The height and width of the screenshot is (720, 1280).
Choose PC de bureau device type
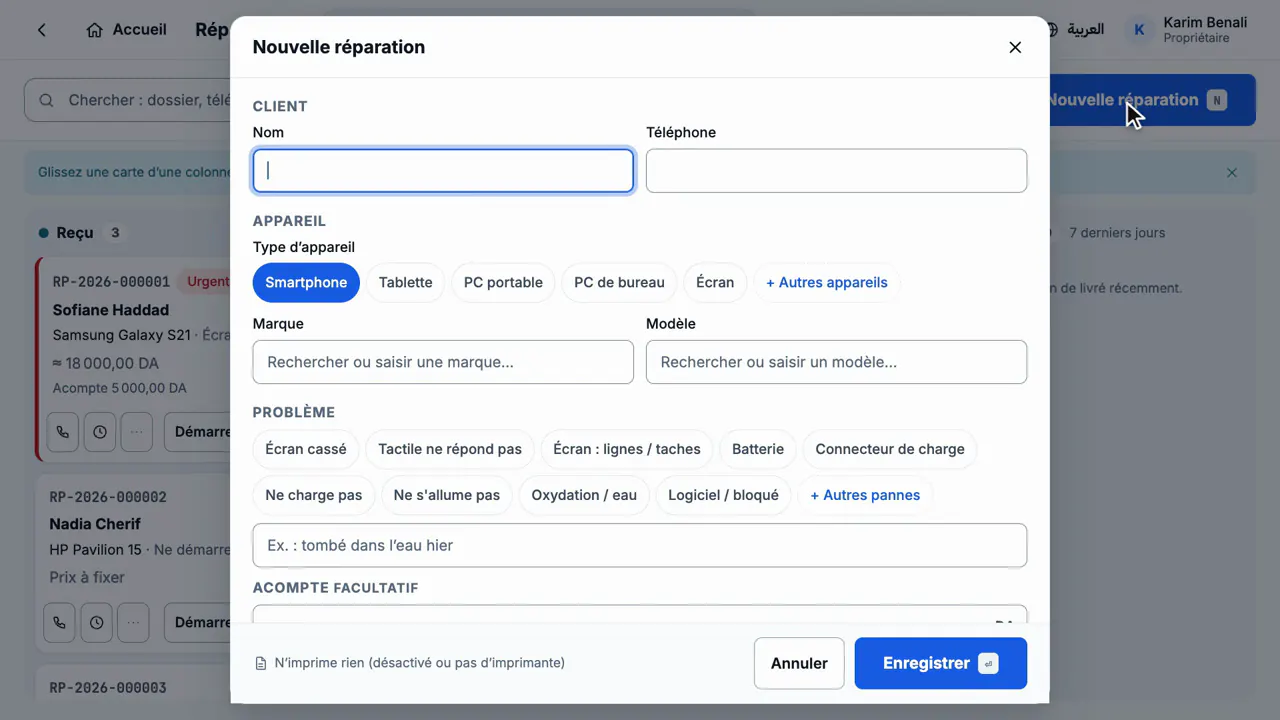pyautogui.click(x=619, y=283)
